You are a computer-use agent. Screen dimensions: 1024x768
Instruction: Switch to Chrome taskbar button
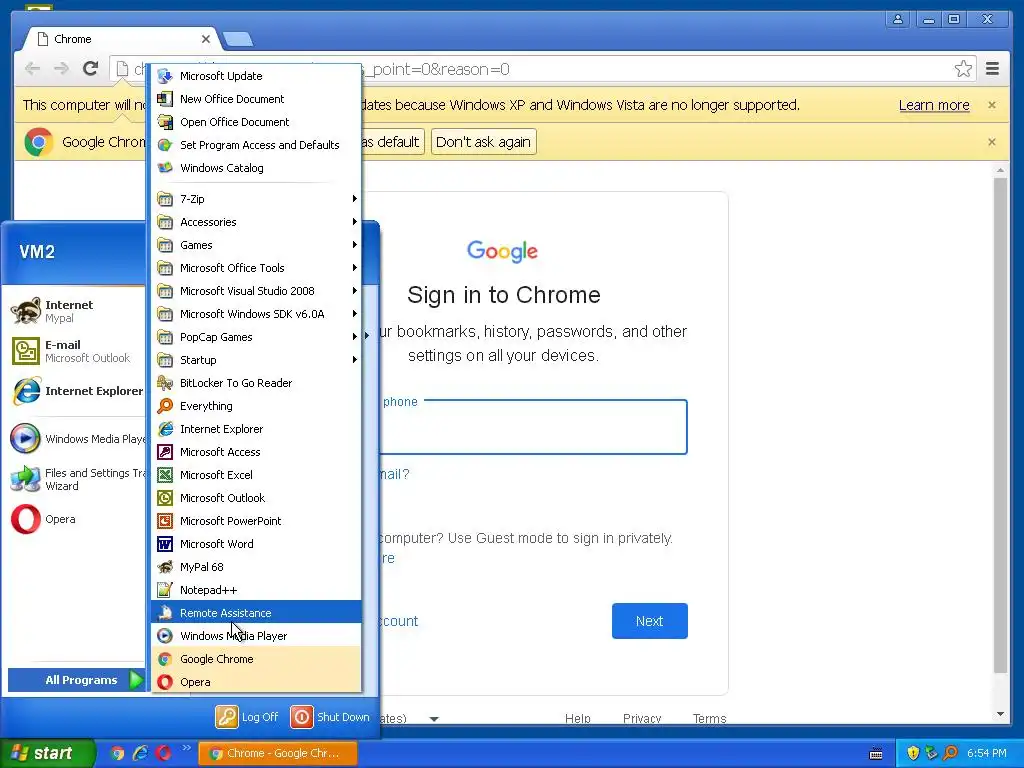tap(278, 753)
